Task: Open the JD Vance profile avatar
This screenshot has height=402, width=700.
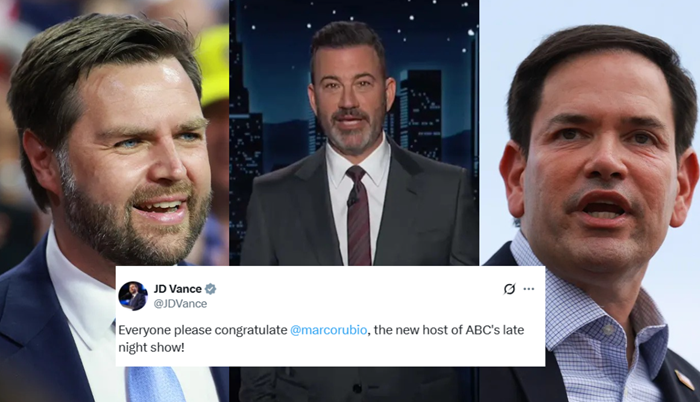Action: [133, 296]
